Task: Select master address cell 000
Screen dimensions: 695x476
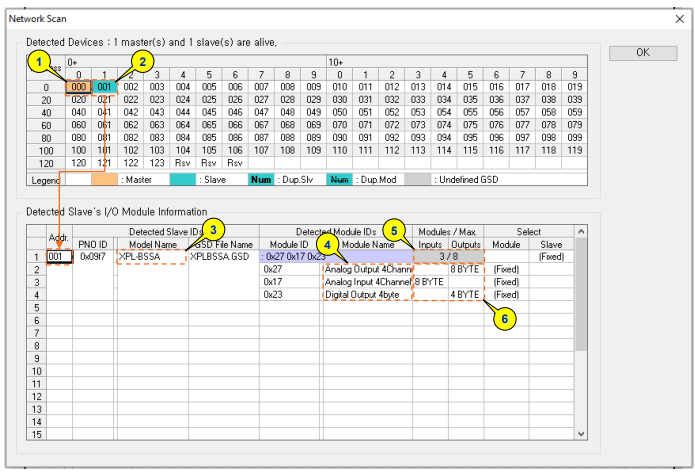Action: 76,87
